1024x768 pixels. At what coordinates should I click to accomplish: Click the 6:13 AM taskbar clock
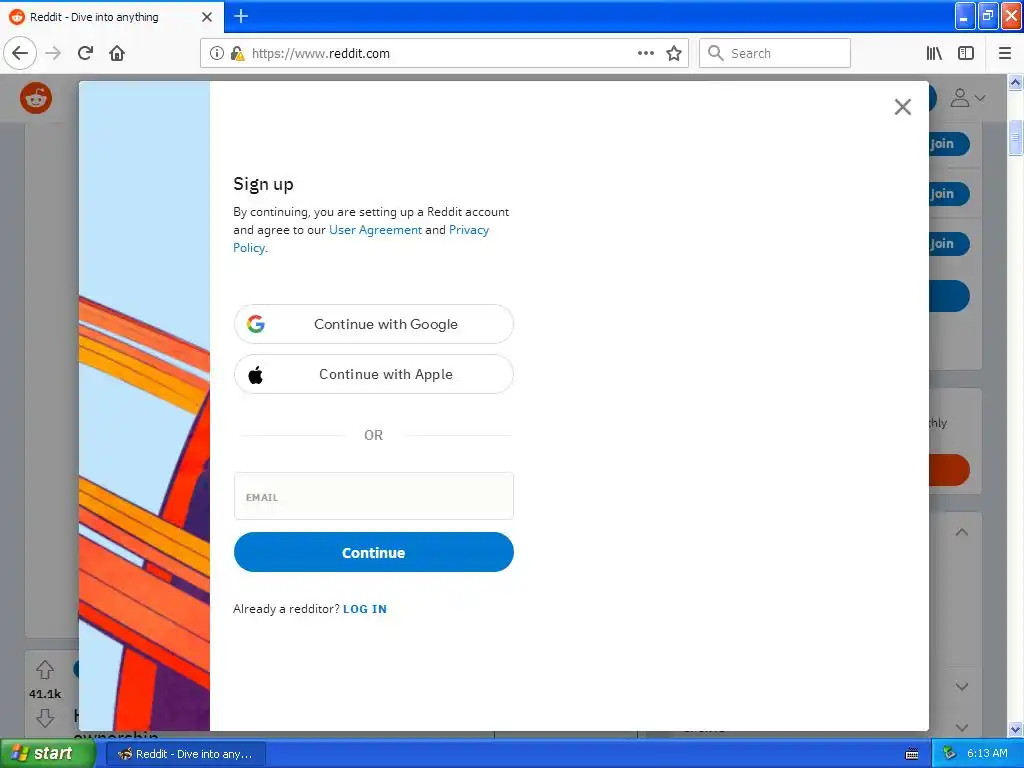point(987,754)
